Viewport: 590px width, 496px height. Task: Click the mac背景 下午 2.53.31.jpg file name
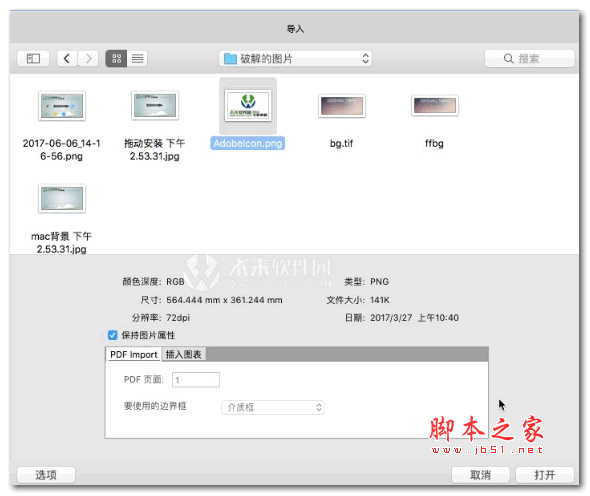tap(62, 243)
